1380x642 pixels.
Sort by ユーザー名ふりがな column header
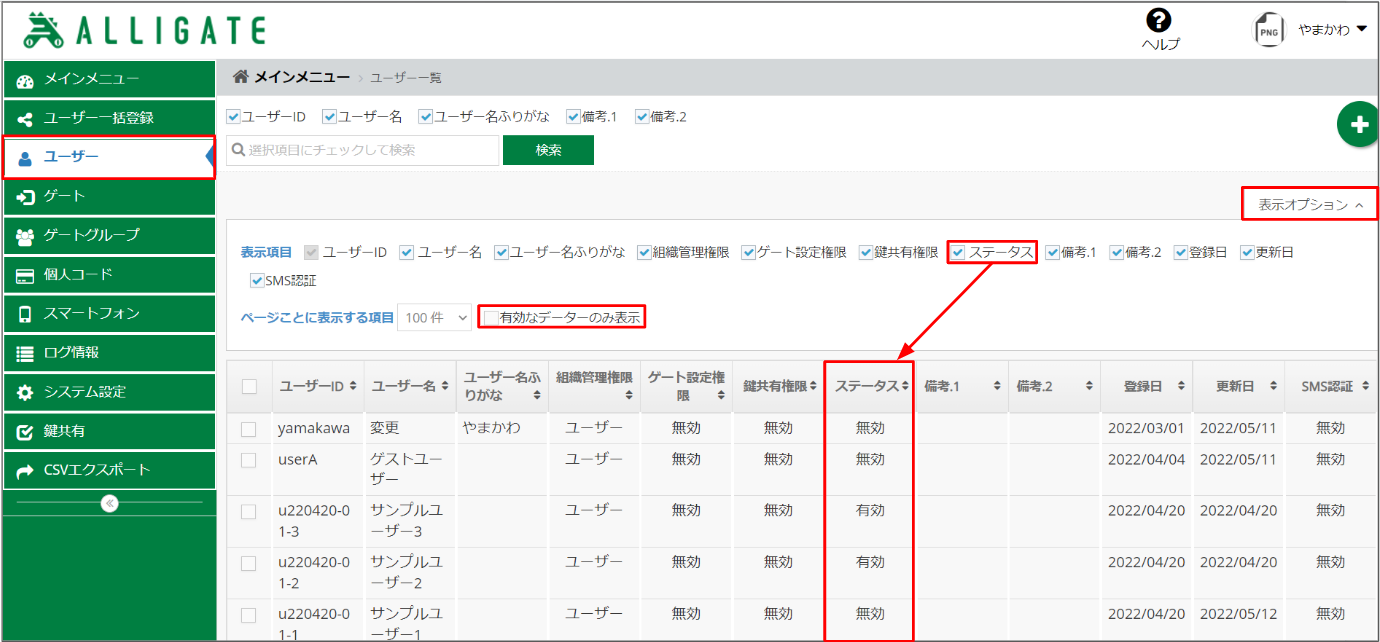(502, 386)
